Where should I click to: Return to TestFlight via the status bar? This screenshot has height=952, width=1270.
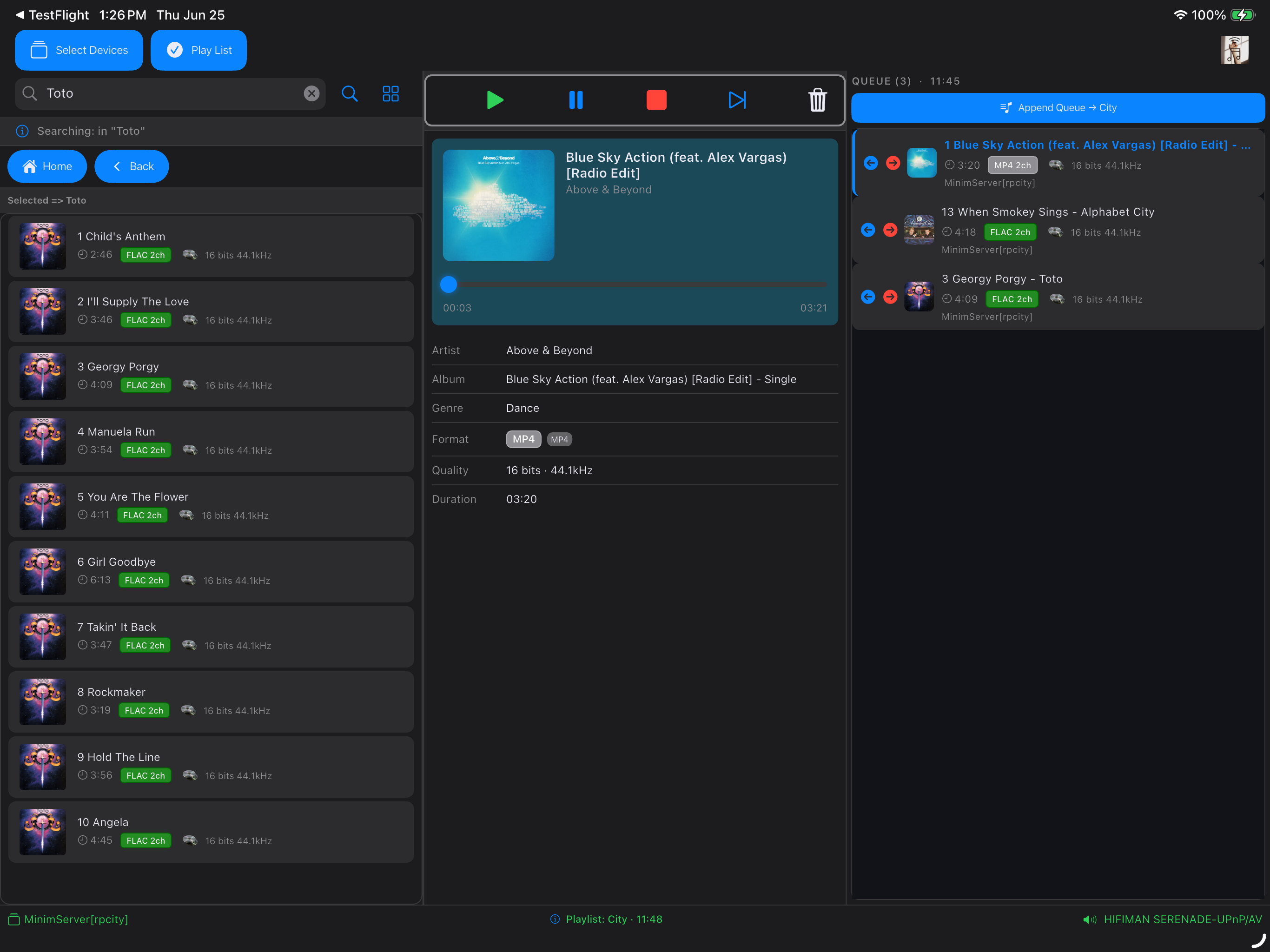point(52,15)
